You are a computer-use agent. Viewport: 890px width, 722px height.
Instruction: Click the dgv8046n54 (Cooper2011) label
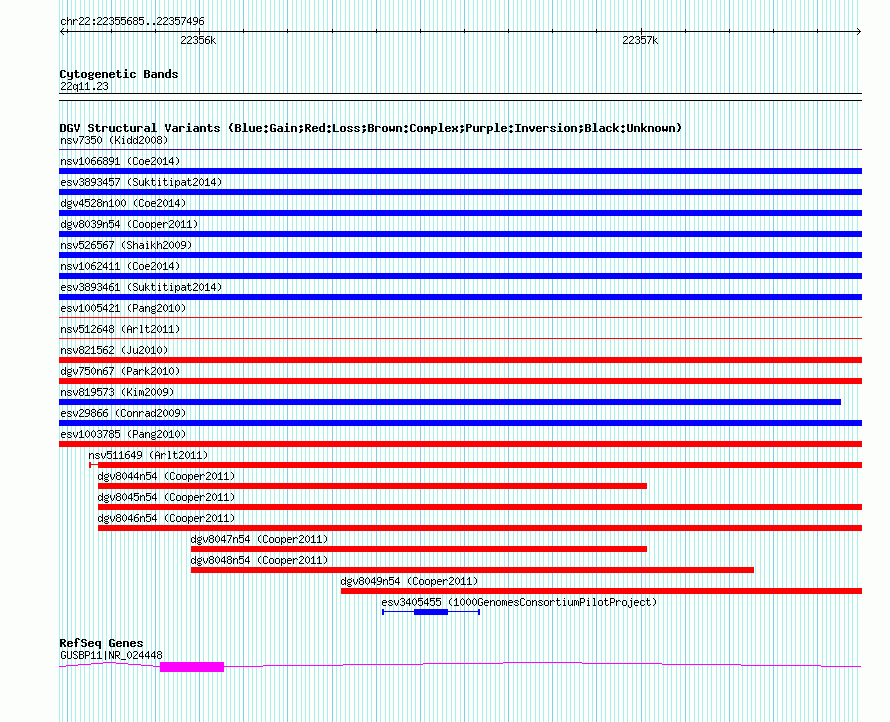tap(166, 518)
